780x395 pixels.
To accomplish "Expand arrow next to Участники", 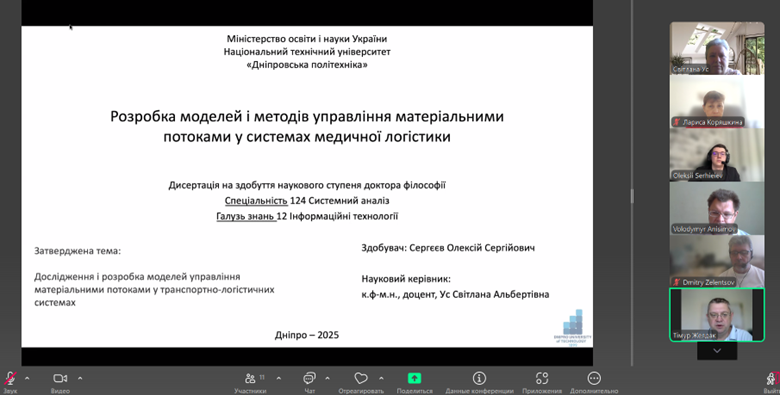I will 279,379.
